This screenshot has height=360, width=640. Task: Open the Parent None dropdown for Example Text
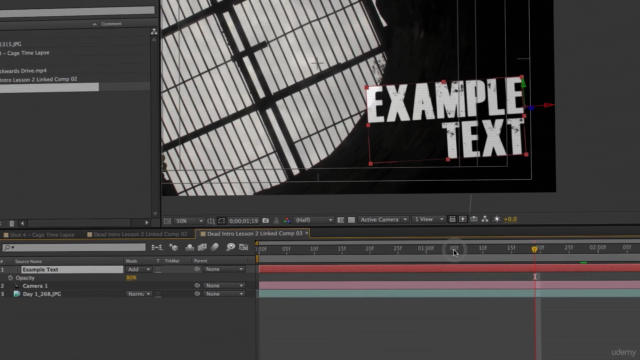(224, 269)
